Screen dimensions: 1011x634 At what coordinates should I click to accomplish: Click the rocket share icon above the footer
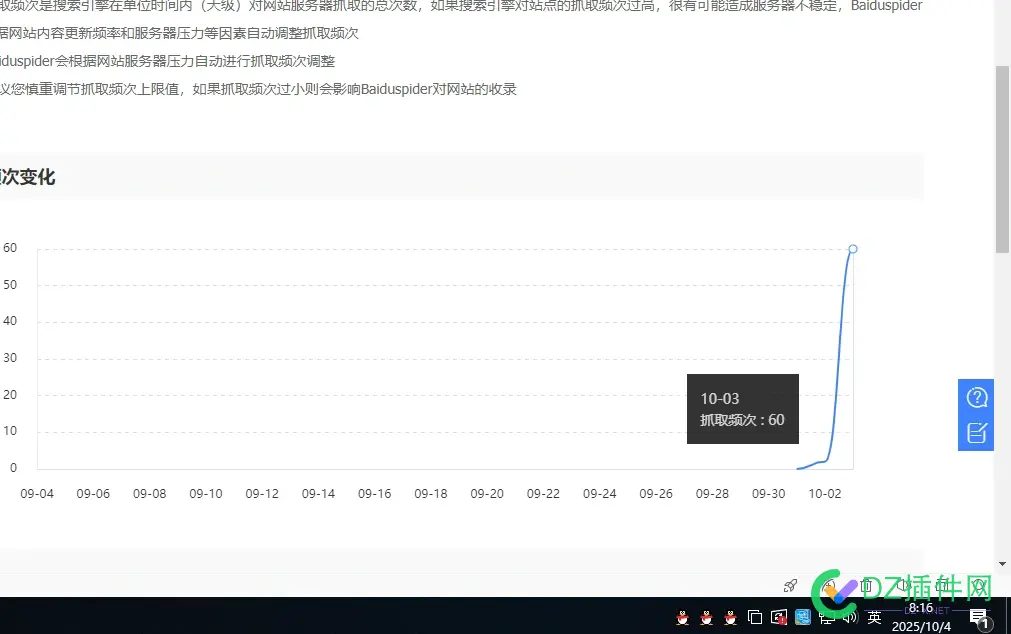click(790, 585)
